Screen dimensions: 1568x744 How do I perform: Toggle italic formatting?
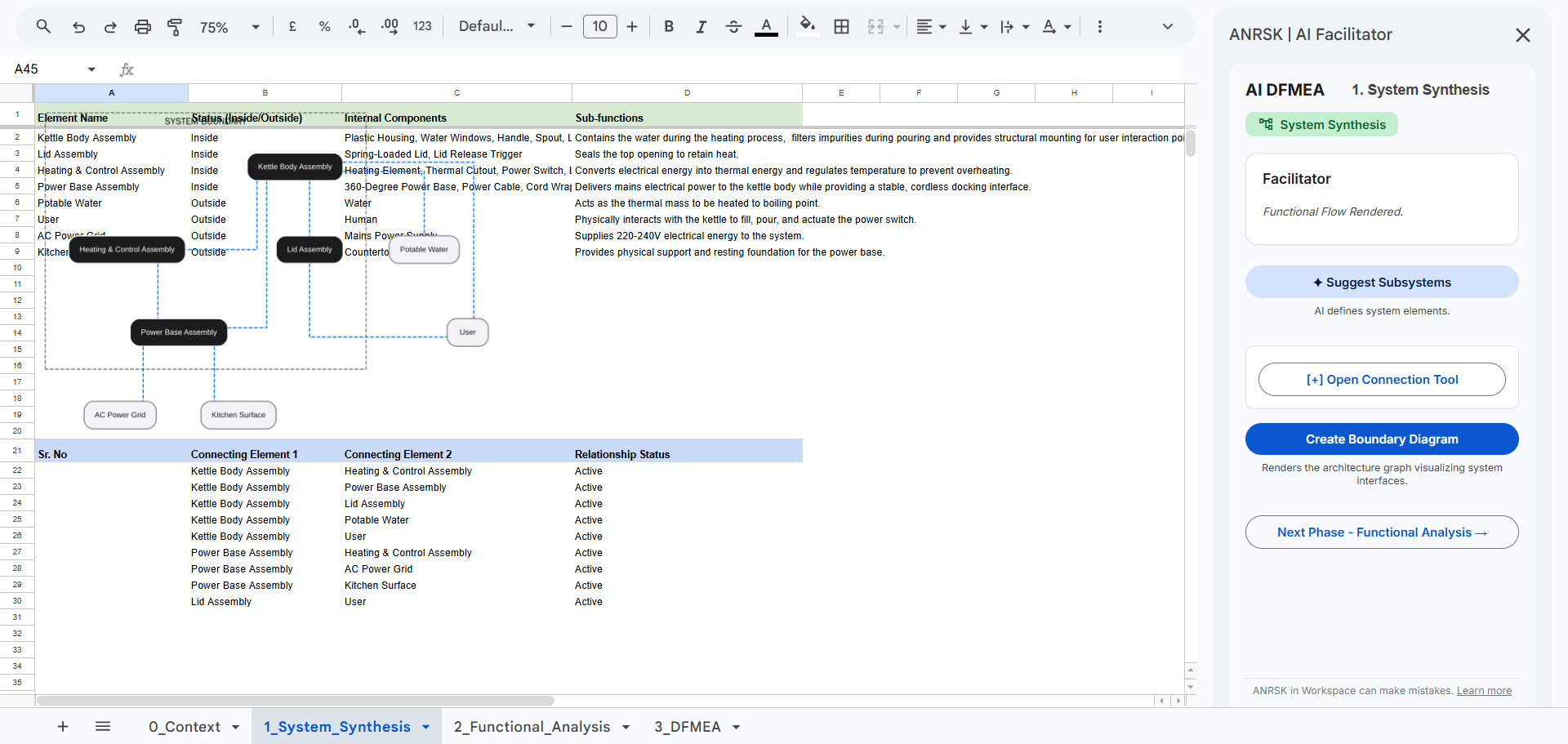point(701,27)
